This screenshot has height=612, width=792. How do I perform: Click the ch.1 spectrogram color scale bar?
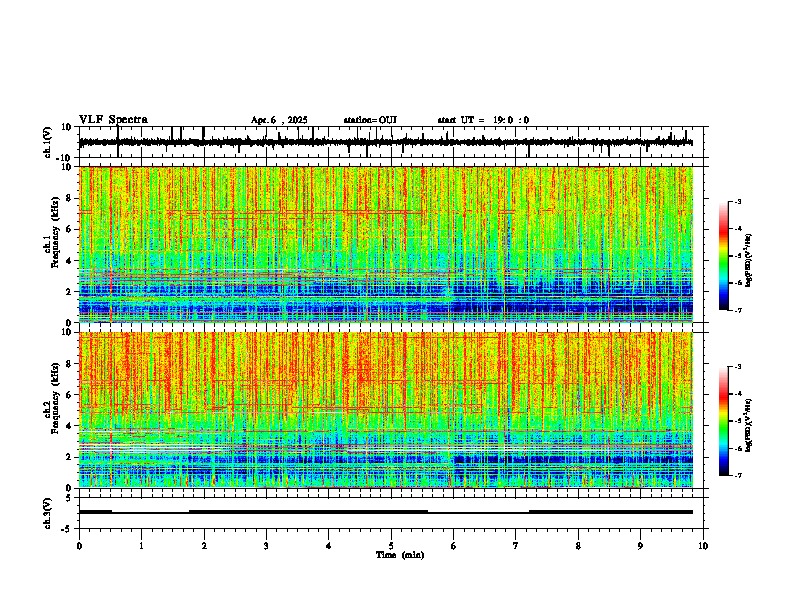click(x=723, y=256)
